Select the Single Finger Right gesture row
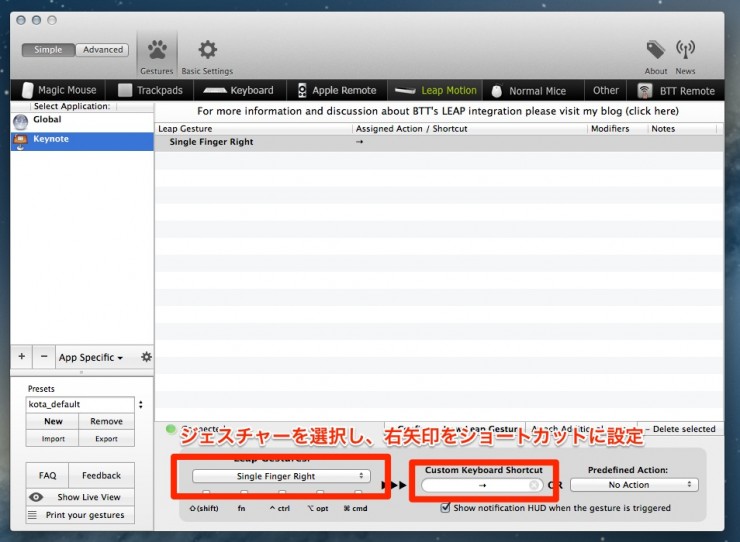Viewport: 740px width, 542px height. tap(439, 142)
